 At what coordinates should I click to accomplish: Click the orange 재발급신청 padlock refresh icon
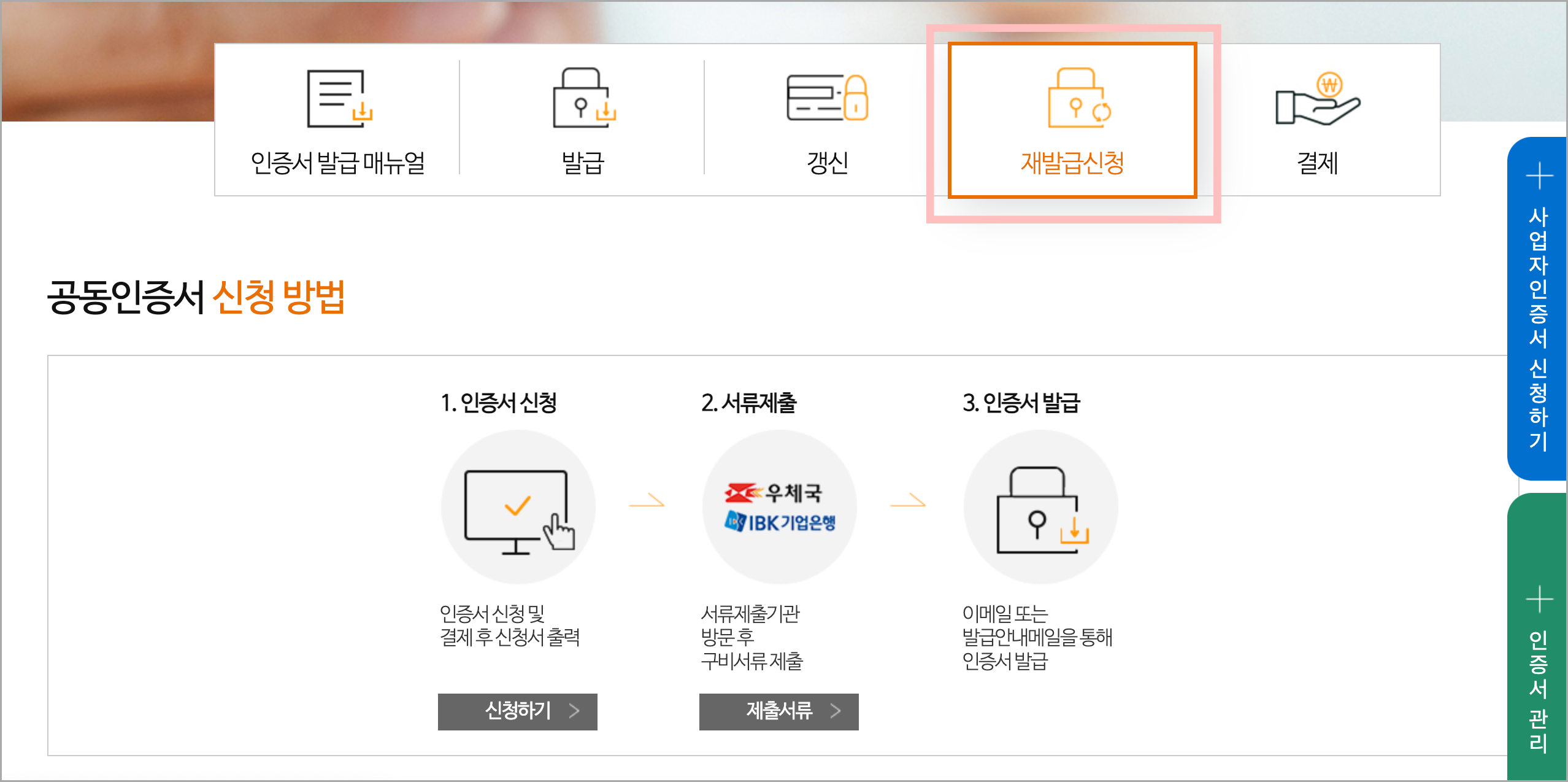click(1078, 98)
